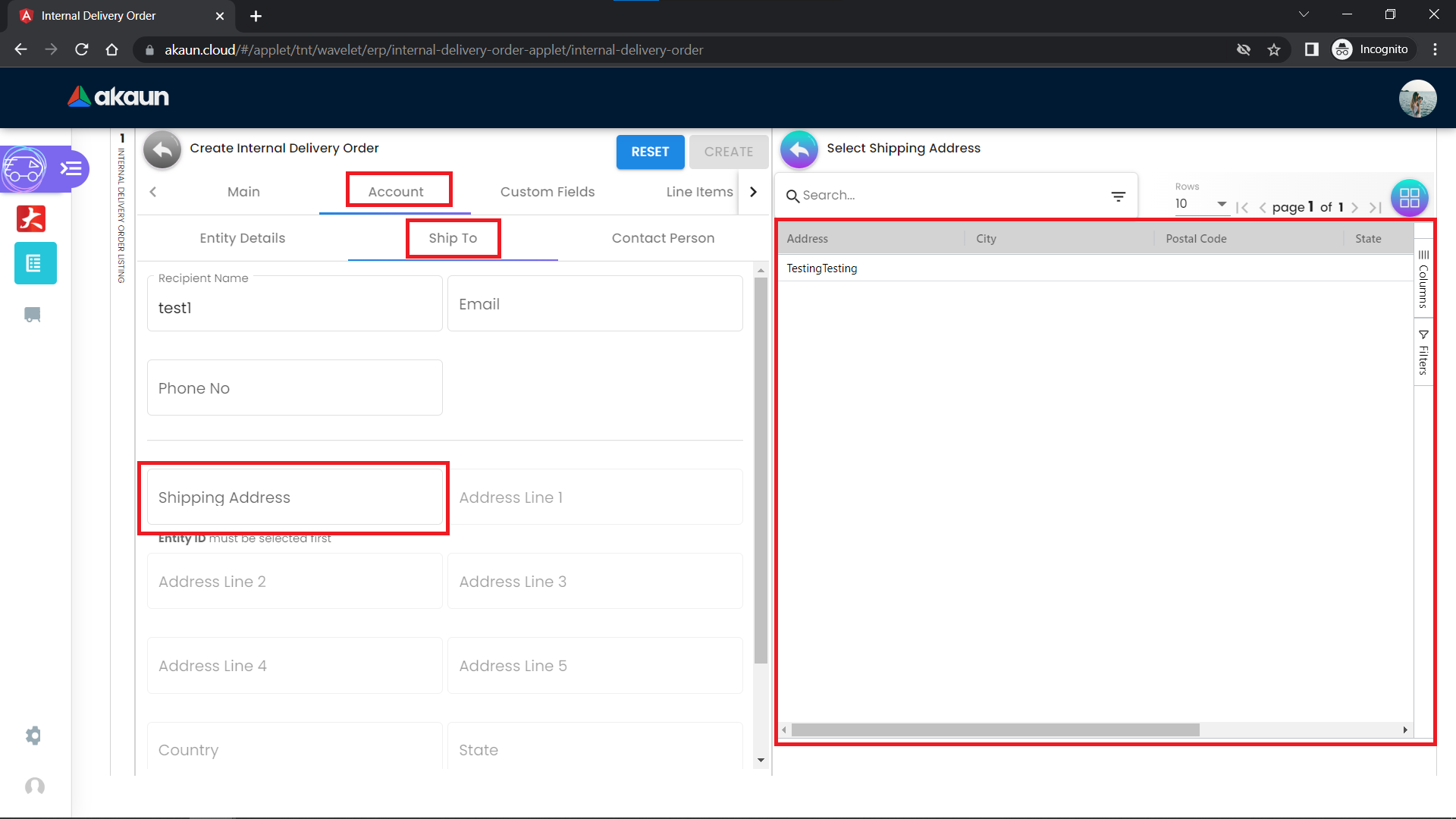Image resolution: width=1456 pixels, height=819 pixels.
Task: Open the red PDF applet icon
Action: coord(32,218)
